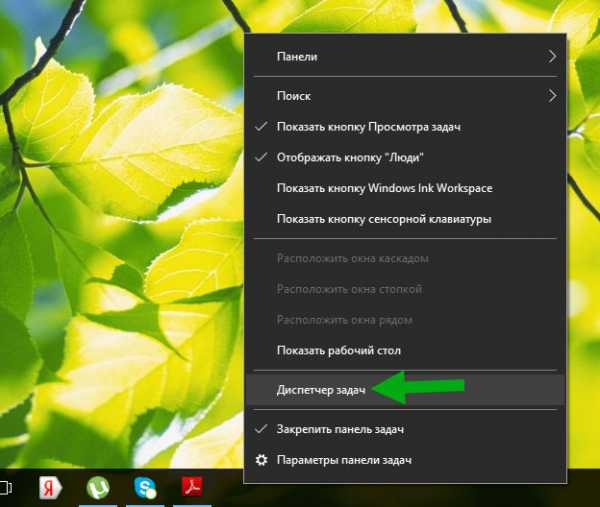
Task: Open Adobe Acrobat Reader from the taskbar
Action: tap(192, 487)
